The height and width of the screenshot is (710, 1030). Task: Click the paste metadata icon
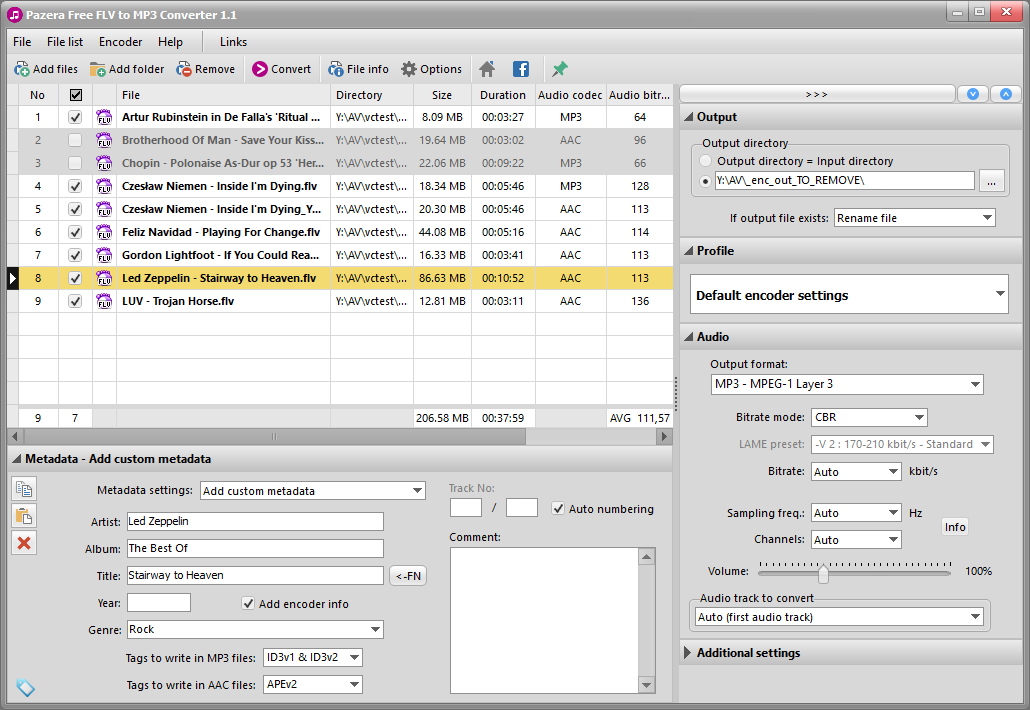click(24, 516)
